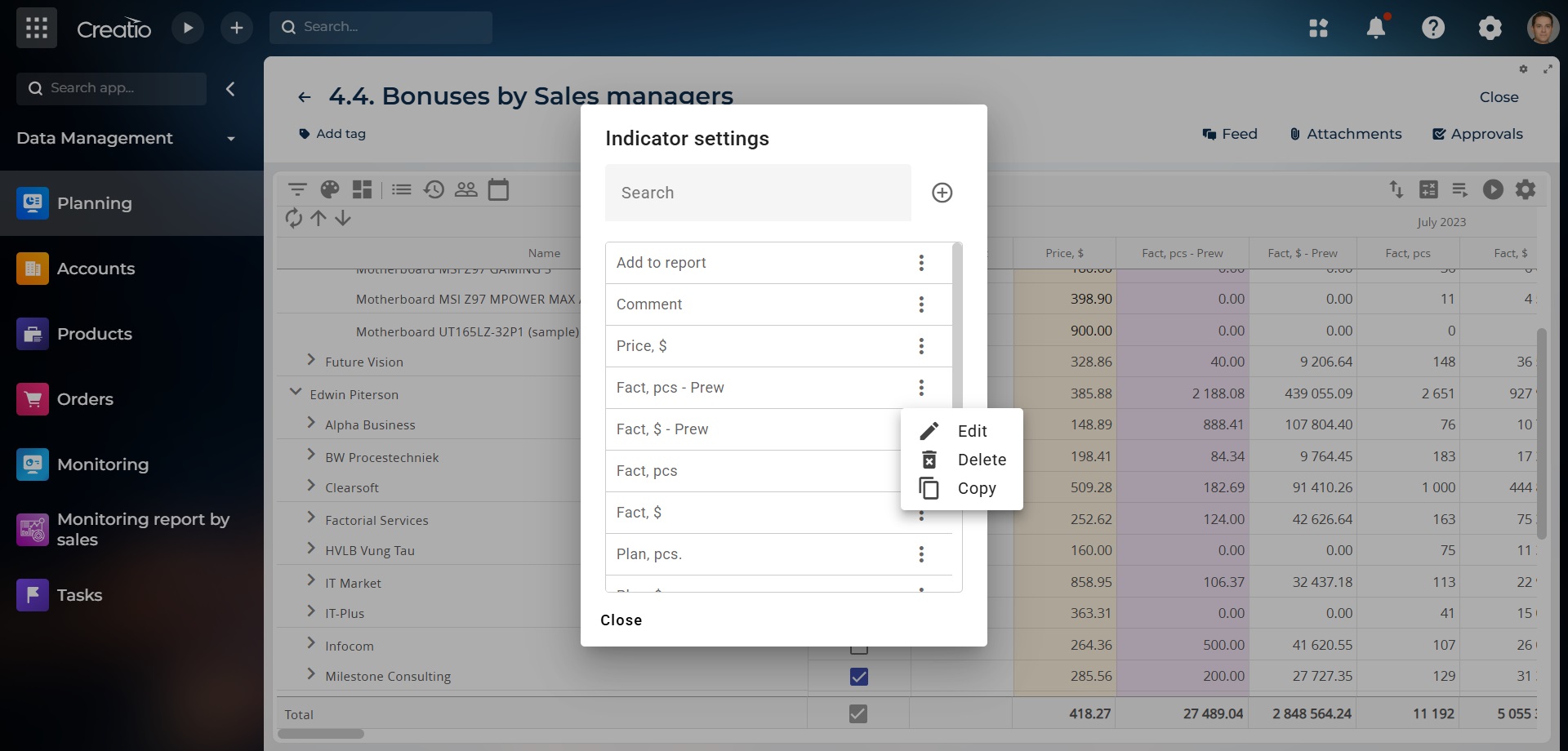Open the Data Management workspace dropdown
1568x751 pixels.
click(231, 139)
